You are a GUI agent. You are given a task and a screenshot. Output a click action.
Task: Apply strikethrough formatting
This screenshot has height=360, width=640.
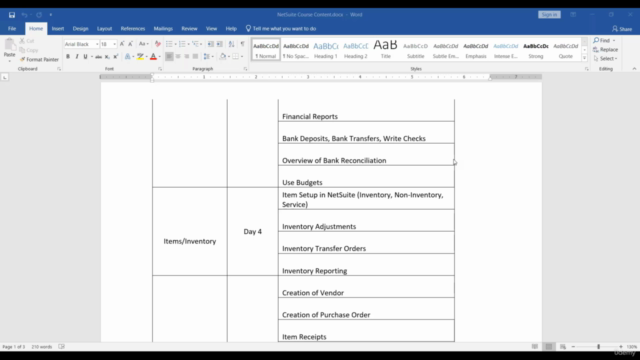click(98, 57)
